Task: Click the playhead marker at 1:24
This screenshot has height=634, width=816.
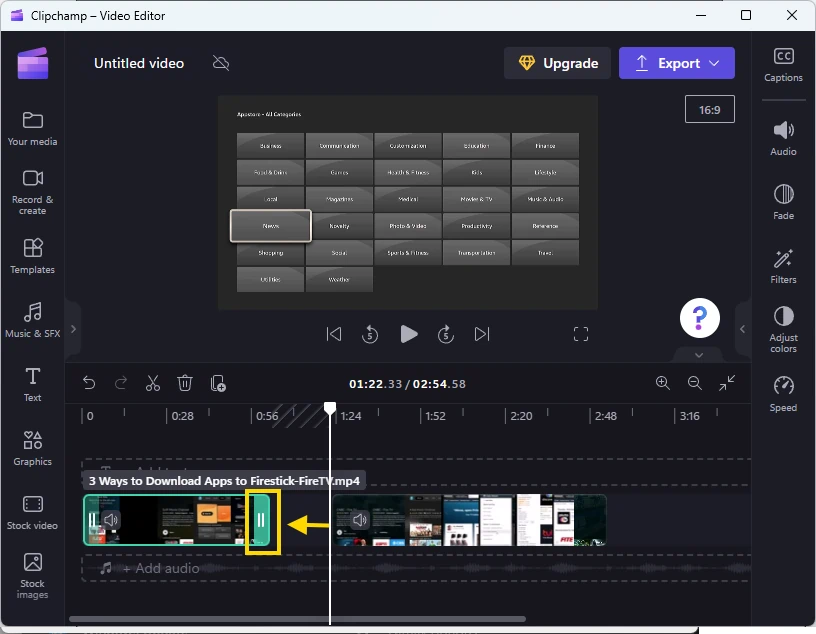Action: tap(329, 408)
